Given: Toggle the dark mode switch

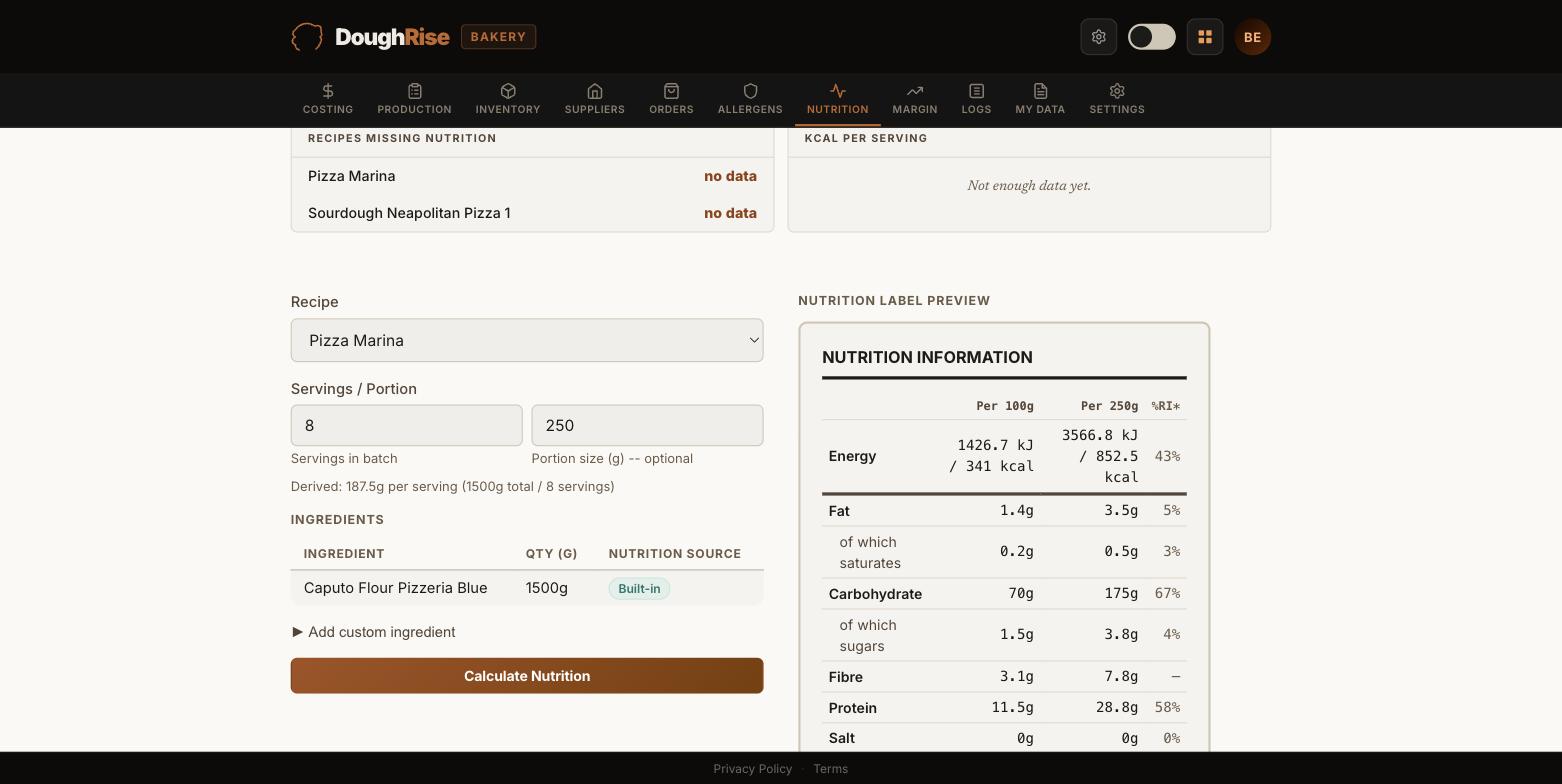Looking at the screenshot, I should click(1152, 37).
